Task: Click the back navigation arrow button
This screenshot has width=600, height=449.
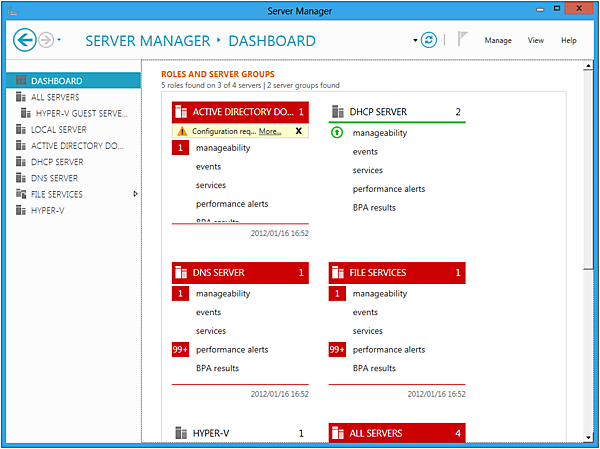Action: (x=26, y=40)
